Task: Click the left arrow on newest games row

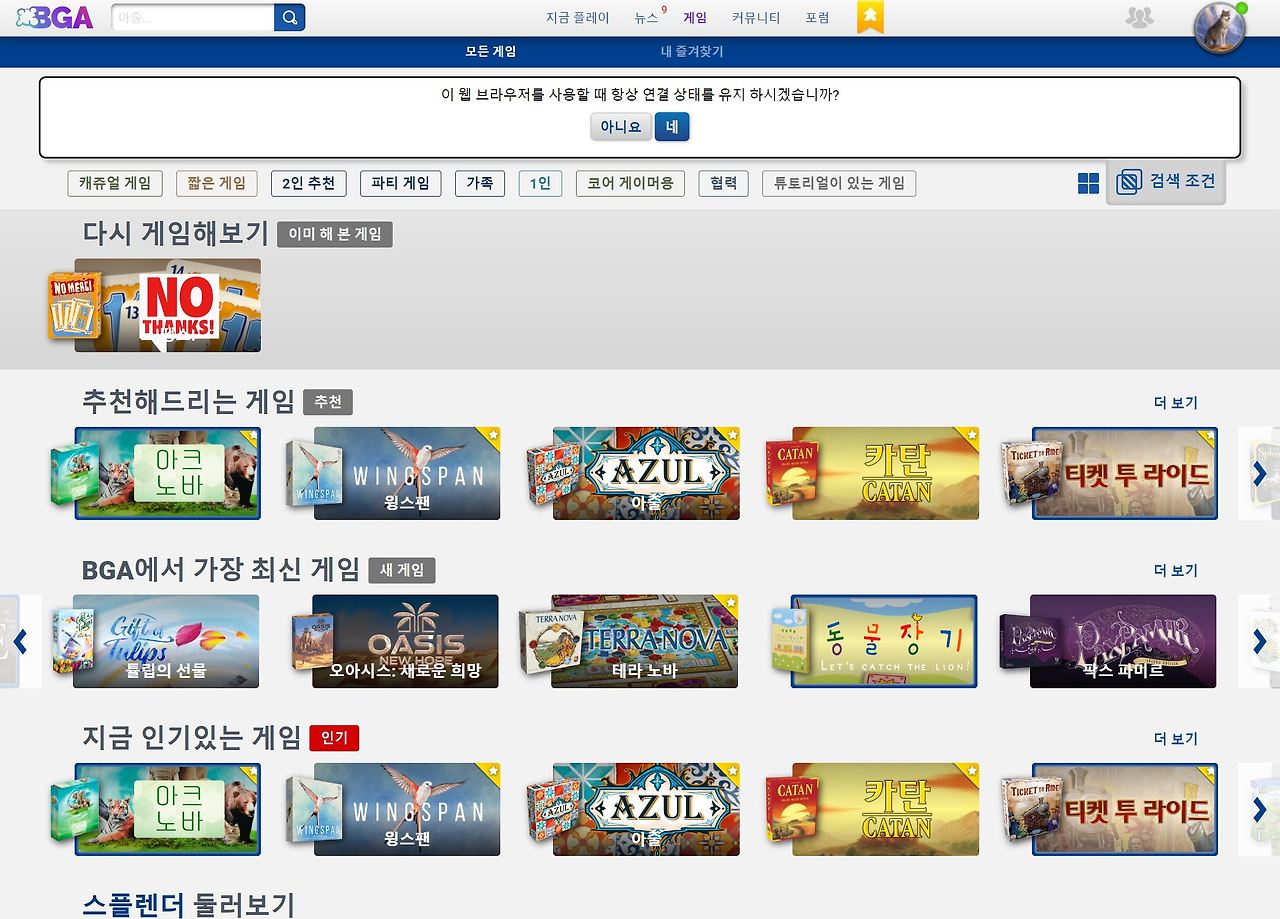Action: tap(21, 641)
